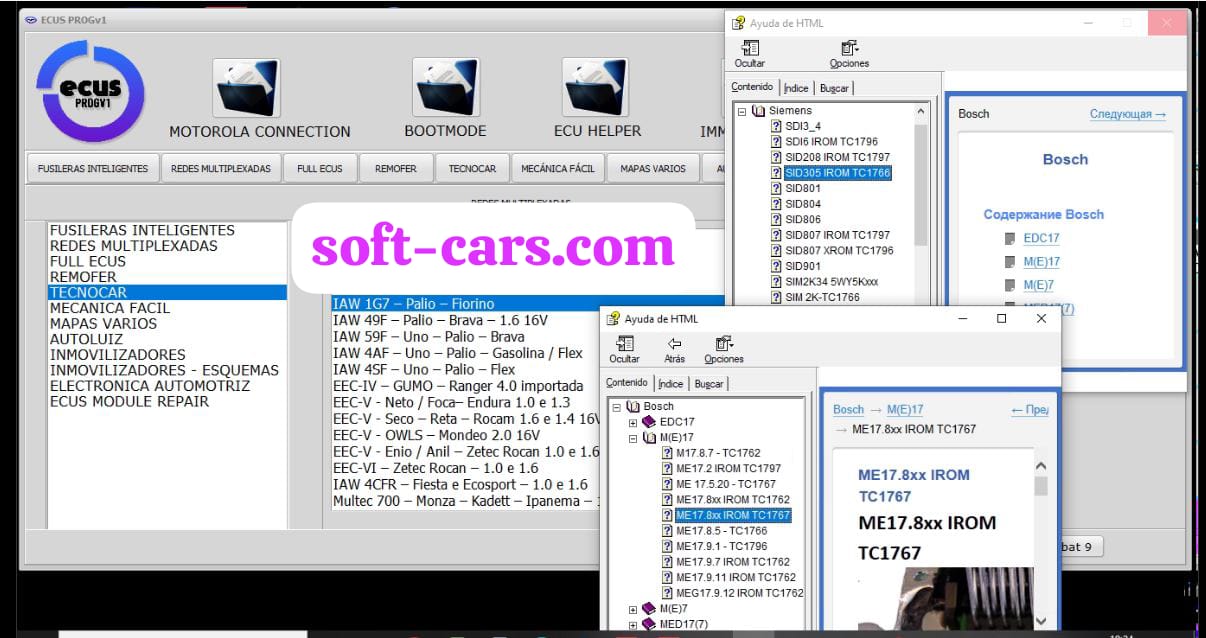
Task: Open the EDC17 link under Содержание Bosch
Action: pos(1041,238)
